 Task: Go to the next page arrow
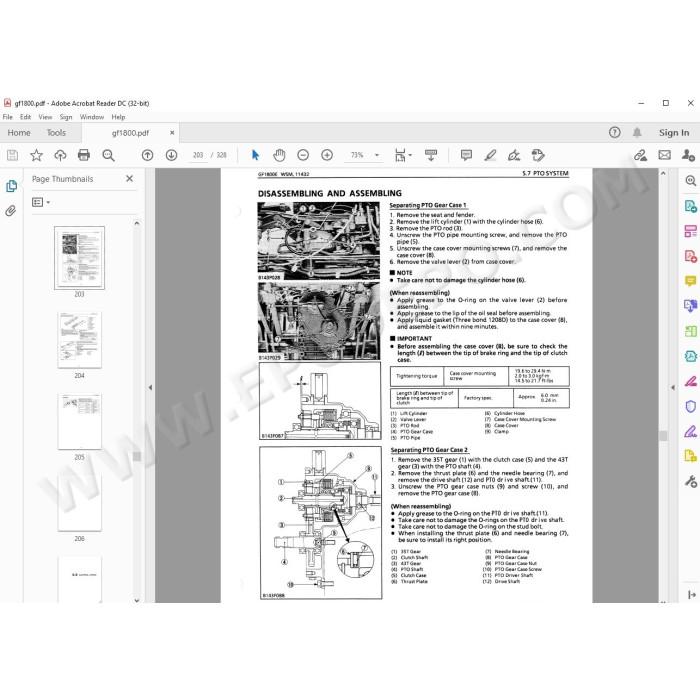pyautogui.click(x=171, y=155)
